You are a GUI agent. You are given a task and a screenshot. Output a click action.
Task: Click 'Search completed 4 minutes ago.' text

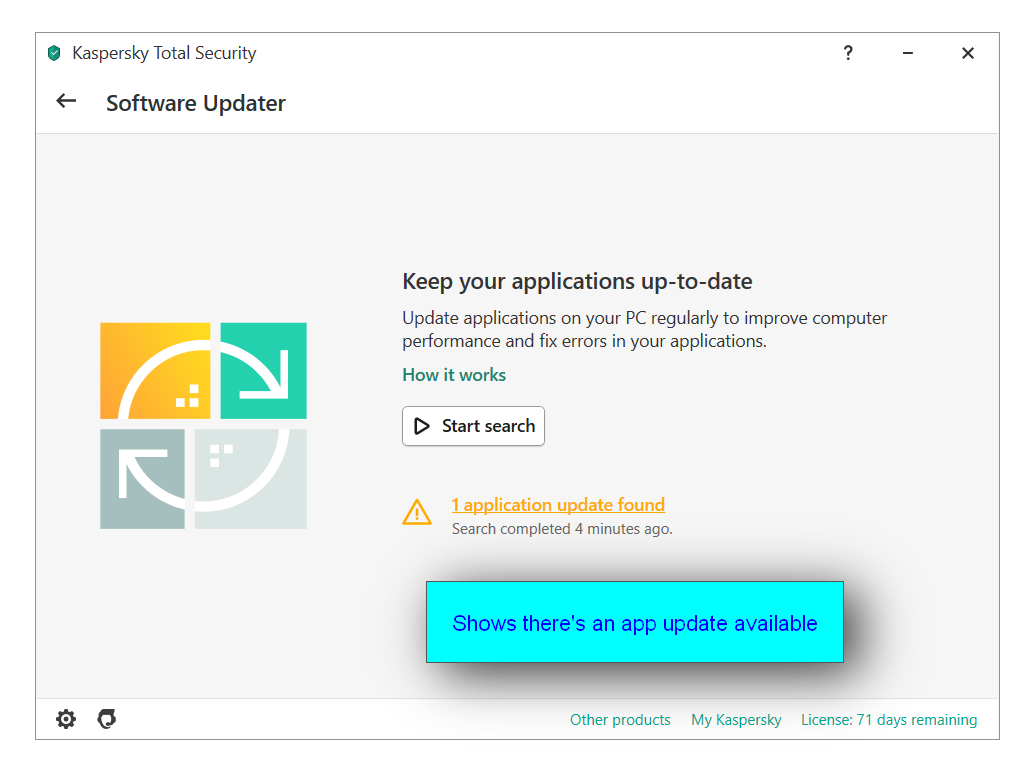[x=562, y=529]
